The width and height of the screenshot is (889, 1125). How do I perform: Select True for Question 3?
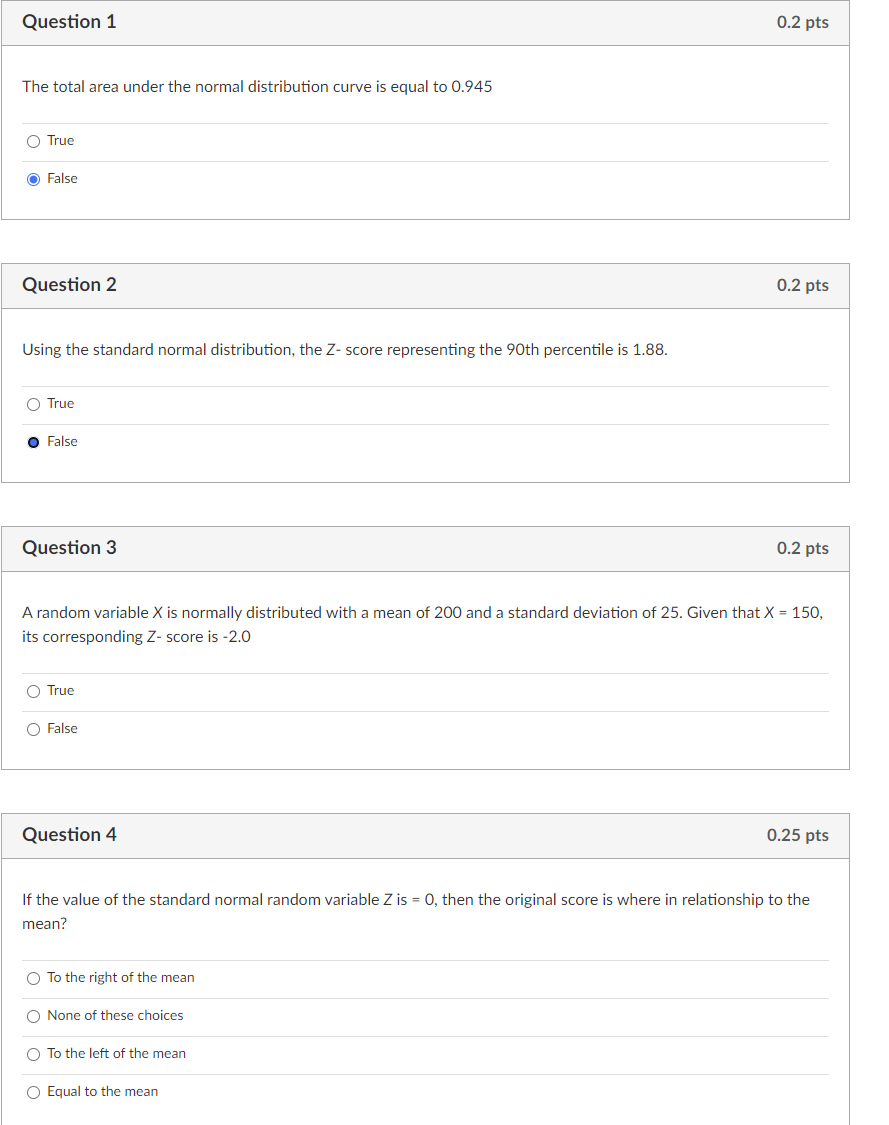click(x=33, y=691)
